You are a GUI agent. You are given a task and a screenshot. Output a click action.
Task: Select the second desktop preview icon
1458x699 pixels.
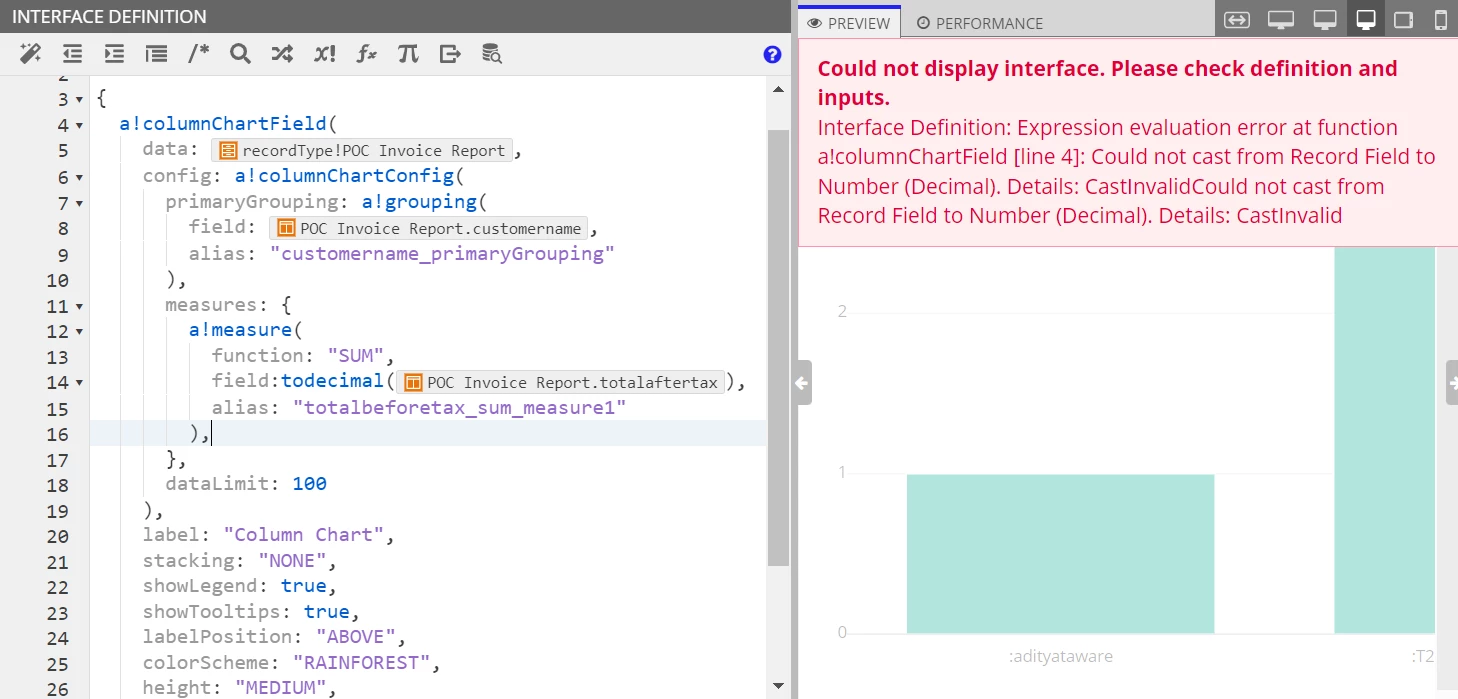(x=1325, y=20)
